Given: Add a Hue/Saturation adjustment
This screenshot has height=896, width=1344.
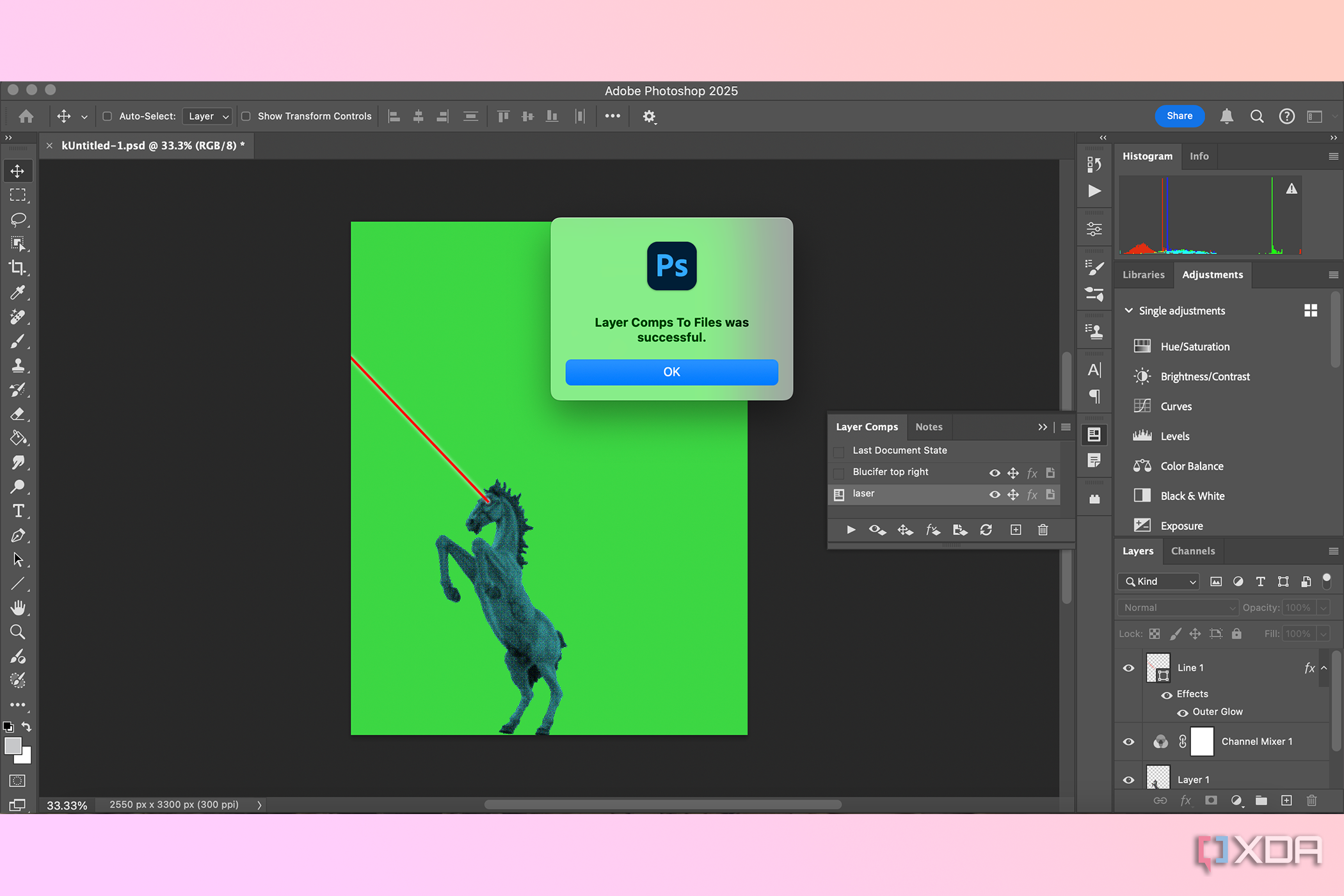Looking at the screenshot, I should point(1196,347).
